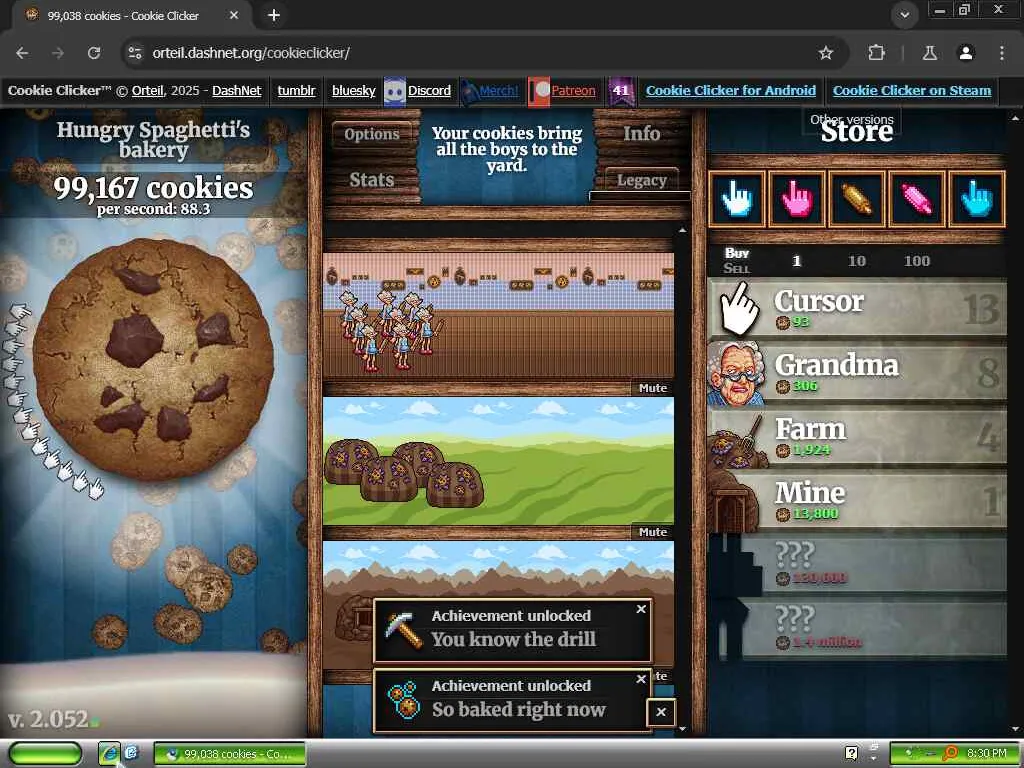Open the bluesky link
The width and height of the screenshot is (1024, 768).
click(x=353, y=91)
